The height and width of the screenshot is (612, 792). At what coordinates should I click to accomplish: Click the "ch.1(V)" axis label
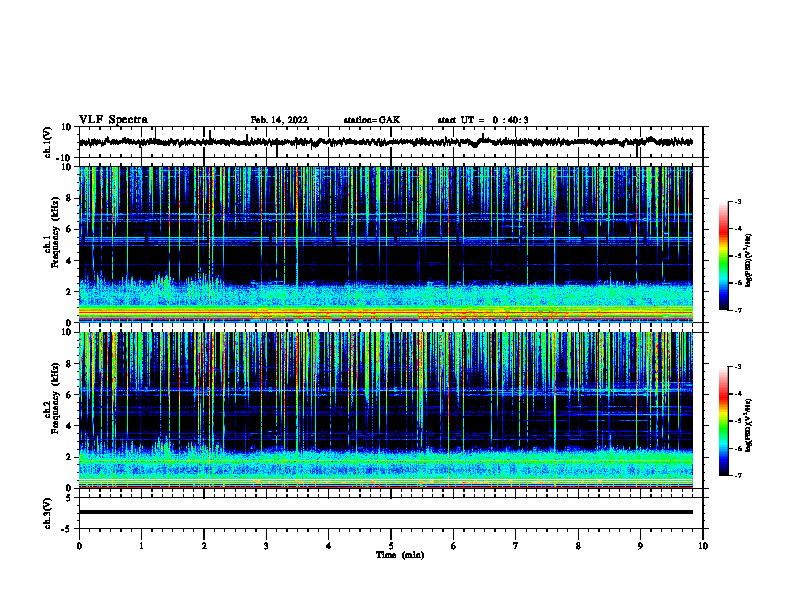tap(48, 142)
